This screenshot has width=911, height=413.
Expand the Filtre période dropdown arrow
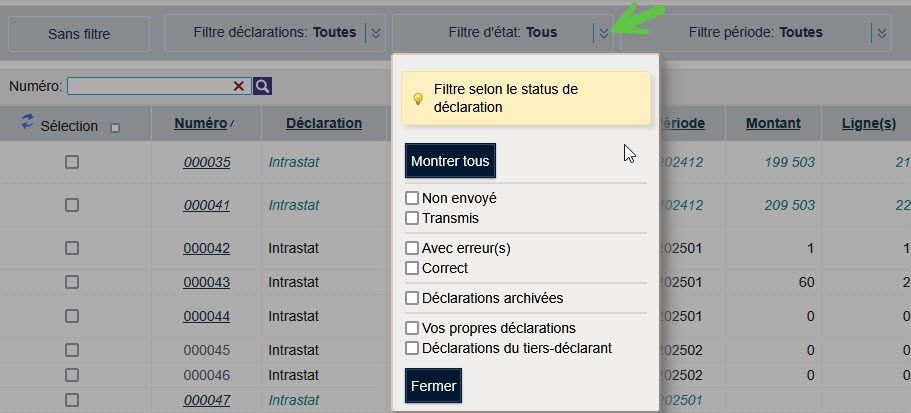point(882,33)
